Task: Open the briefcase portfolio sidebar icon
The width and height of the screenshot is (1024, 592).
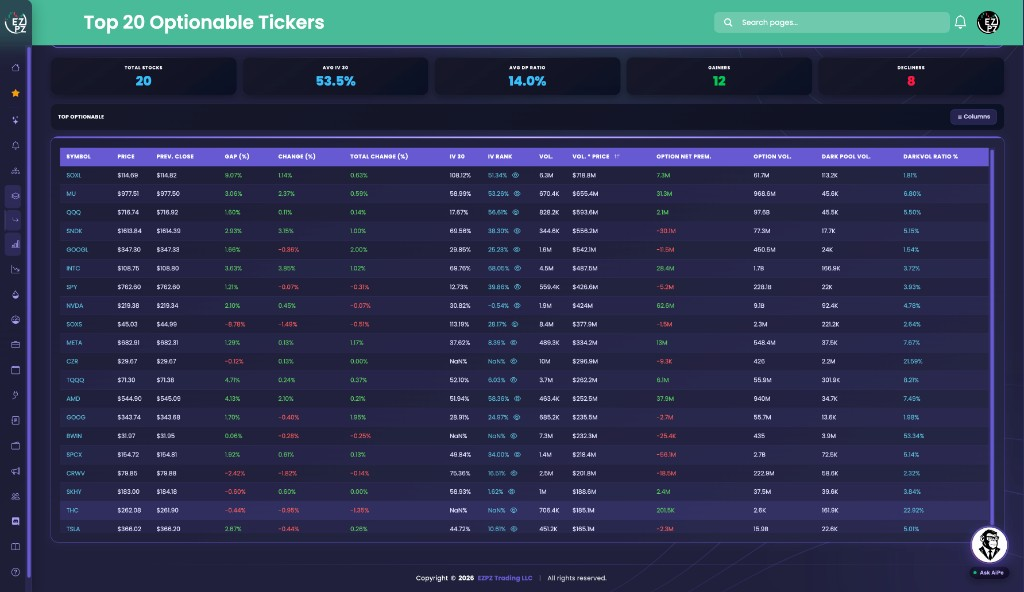Action: click(x=16, y=344)
